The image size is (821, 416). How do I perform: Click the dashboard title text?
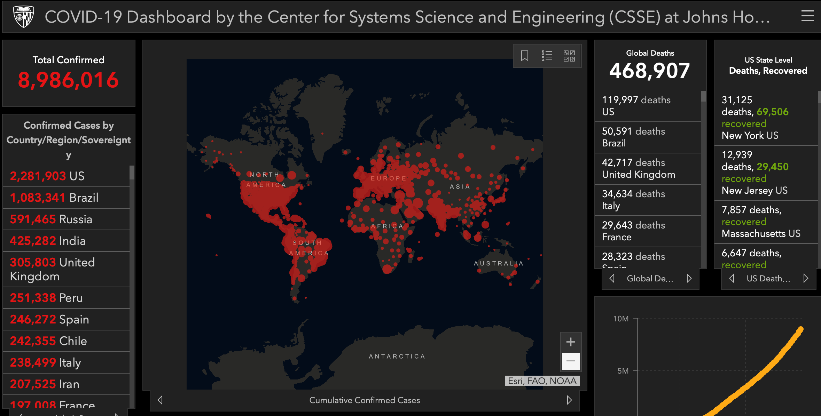click(x=407, y=17)
